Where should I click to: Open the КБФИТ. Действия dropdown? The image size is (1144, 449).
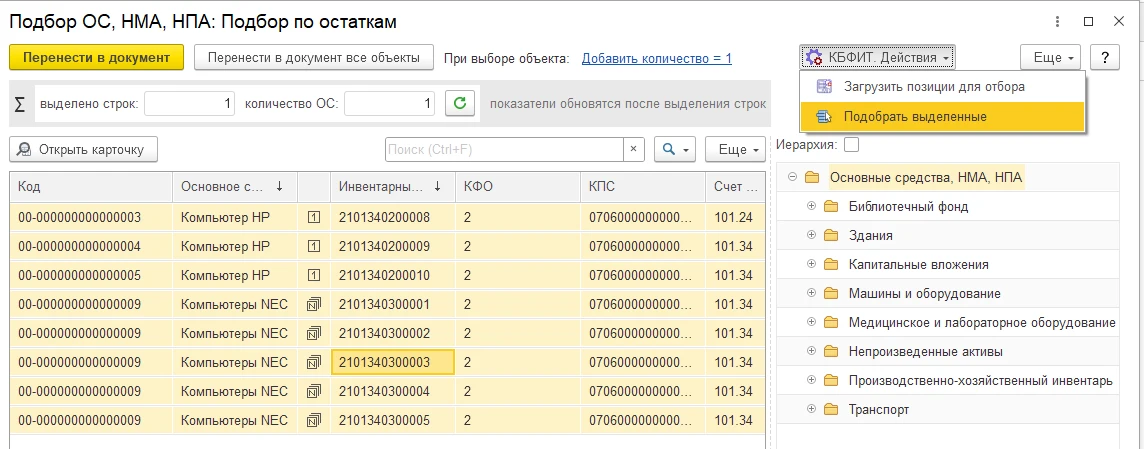[878, 58]
